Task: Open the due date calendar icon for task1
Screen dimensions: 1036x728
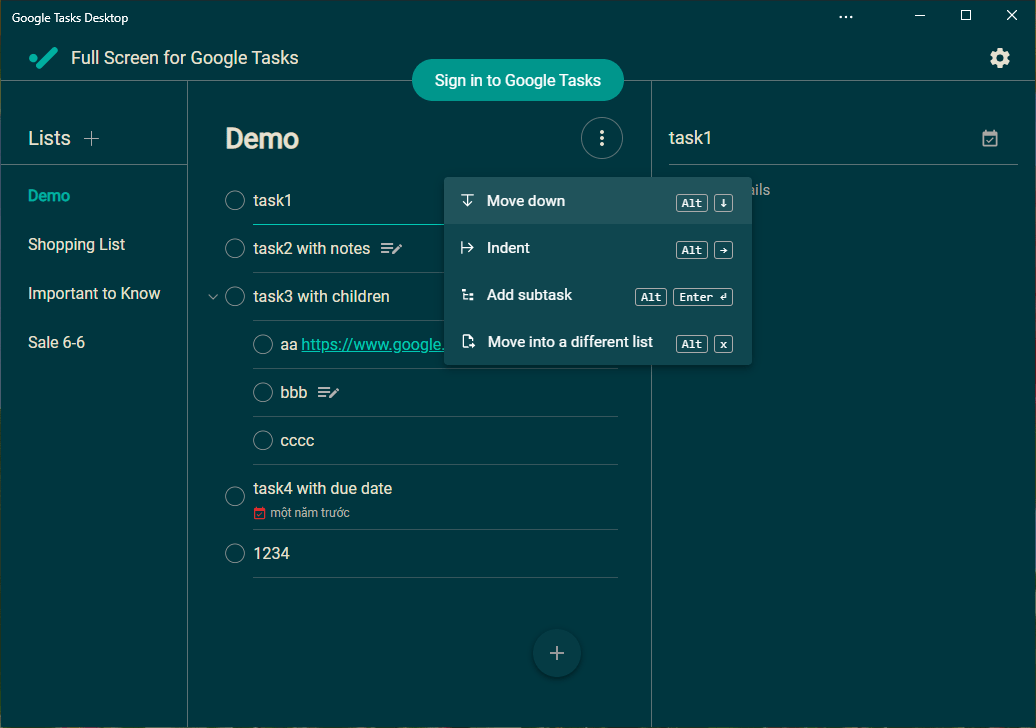Action: point(990,138)
